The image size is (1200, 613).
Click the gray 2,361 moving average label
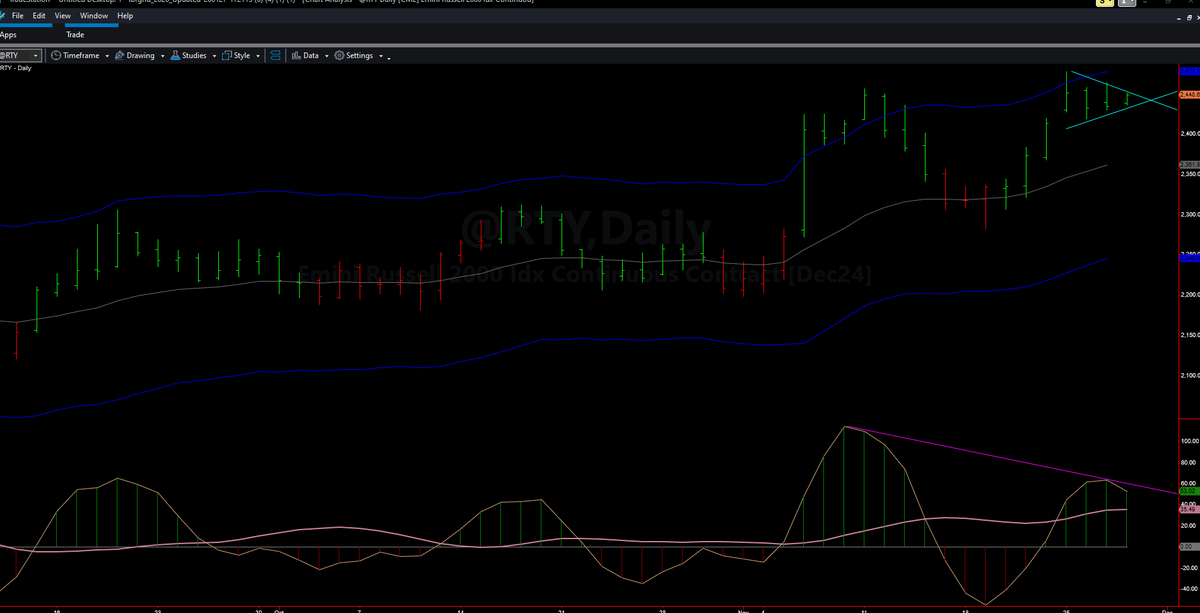pyautogui.click(x=1189, y=165)
